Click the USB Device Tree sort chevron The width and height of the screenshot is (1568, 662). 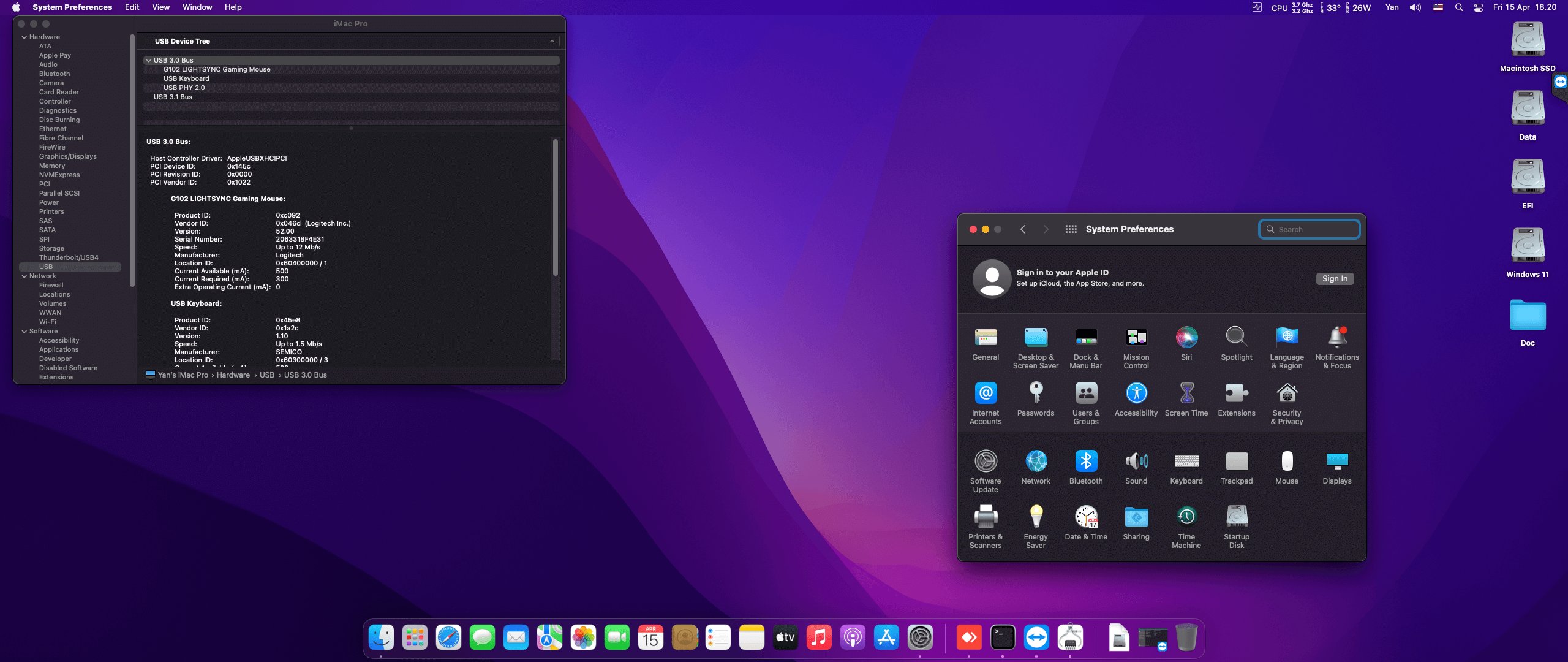tap(552, 41)
